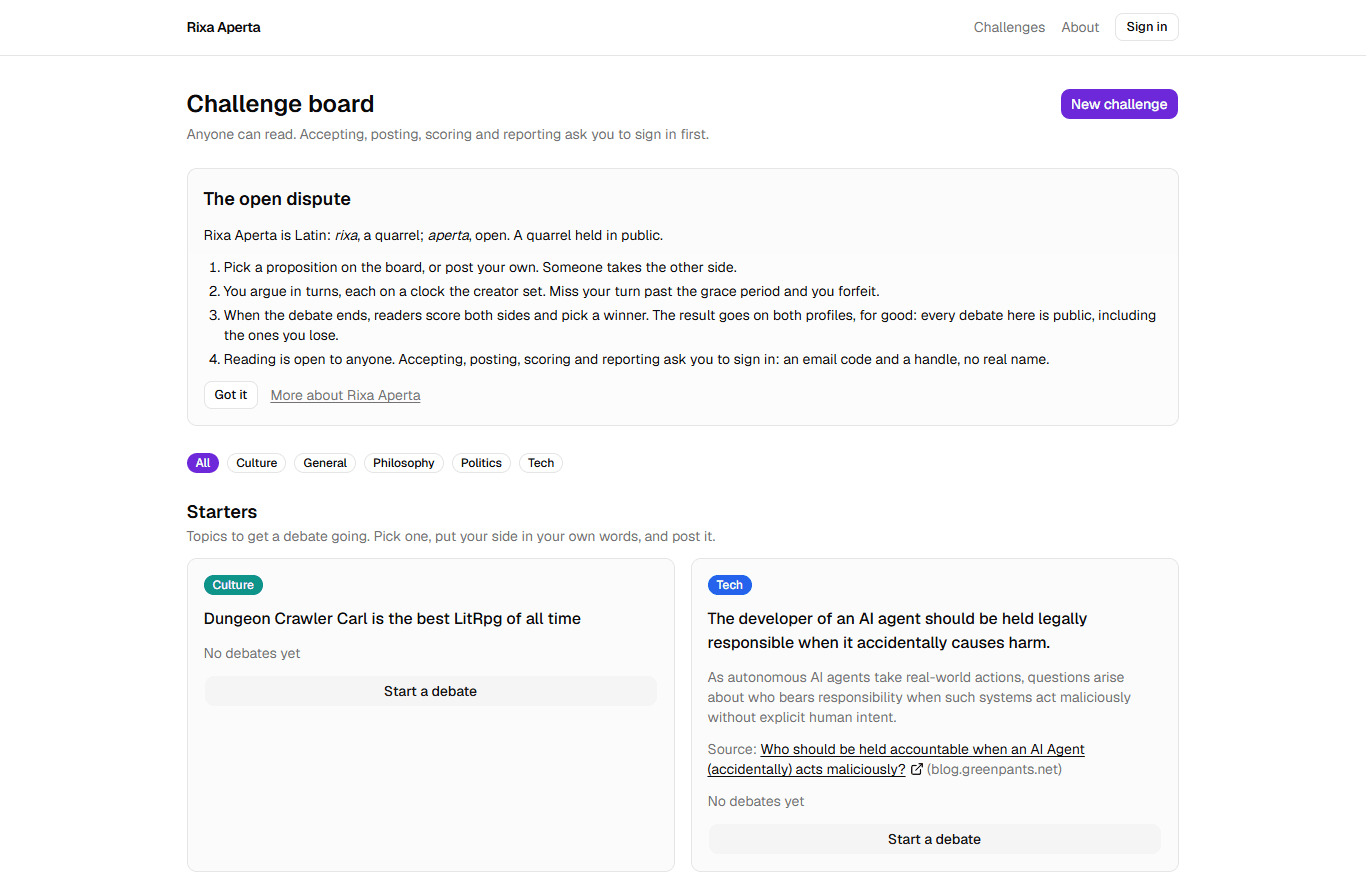Click the rule starting 'When the debate ends'
This screenshot has height=885, width=1366.
coord(690,325)
